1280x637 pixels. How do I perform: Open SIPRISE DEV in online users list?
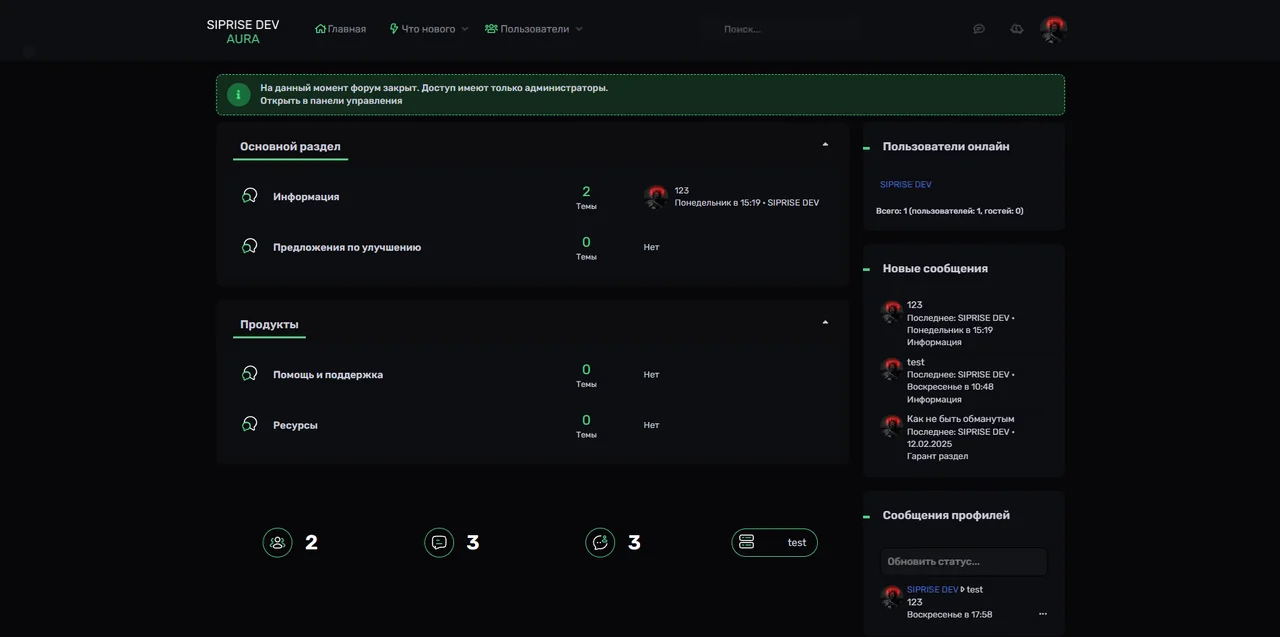click(905, 185)
